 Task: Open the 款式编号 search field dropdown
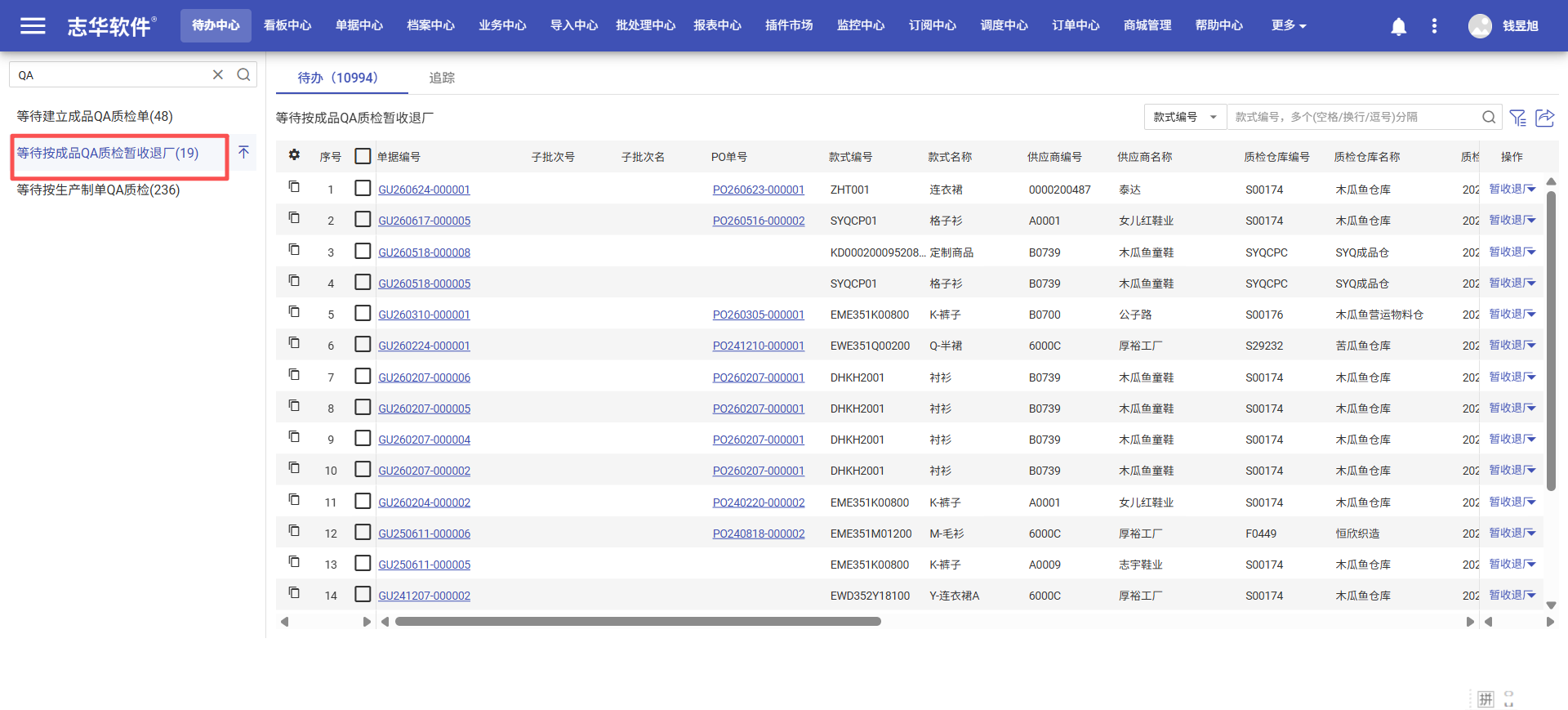(x=1185, y=118)
